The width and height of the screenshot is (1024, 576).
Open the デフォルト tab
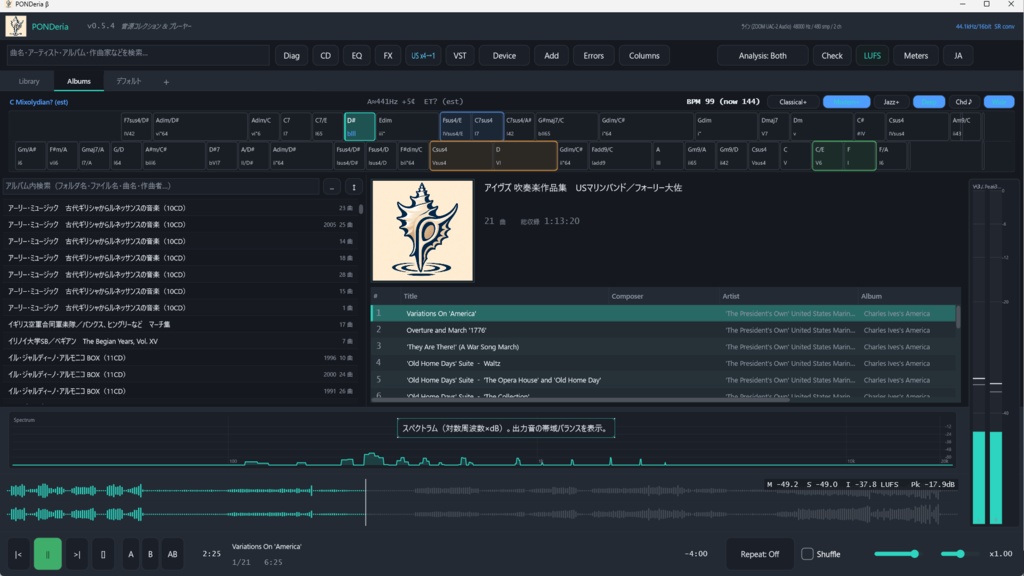[x=129, y=82]
